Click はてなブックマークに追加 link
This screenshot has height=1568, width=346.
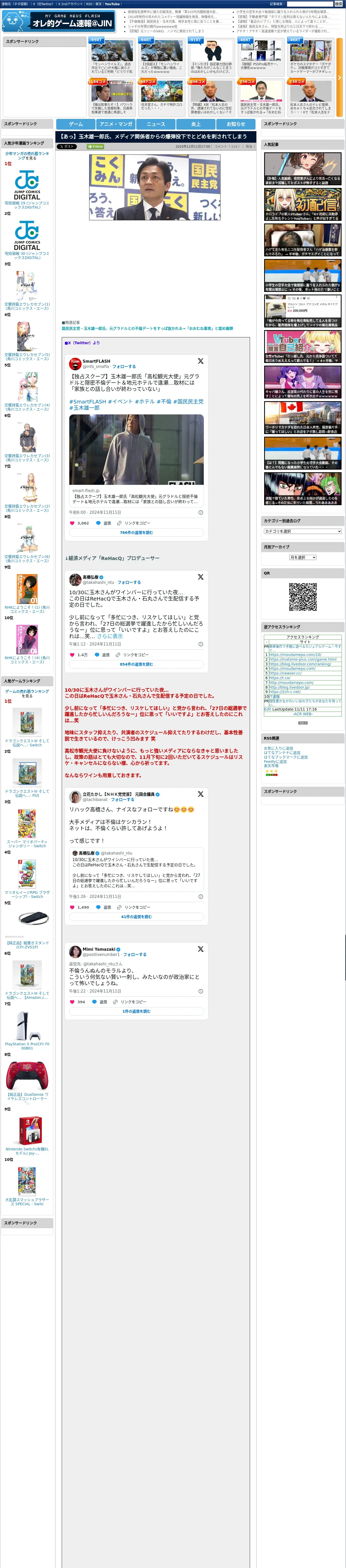coord(286,757)
